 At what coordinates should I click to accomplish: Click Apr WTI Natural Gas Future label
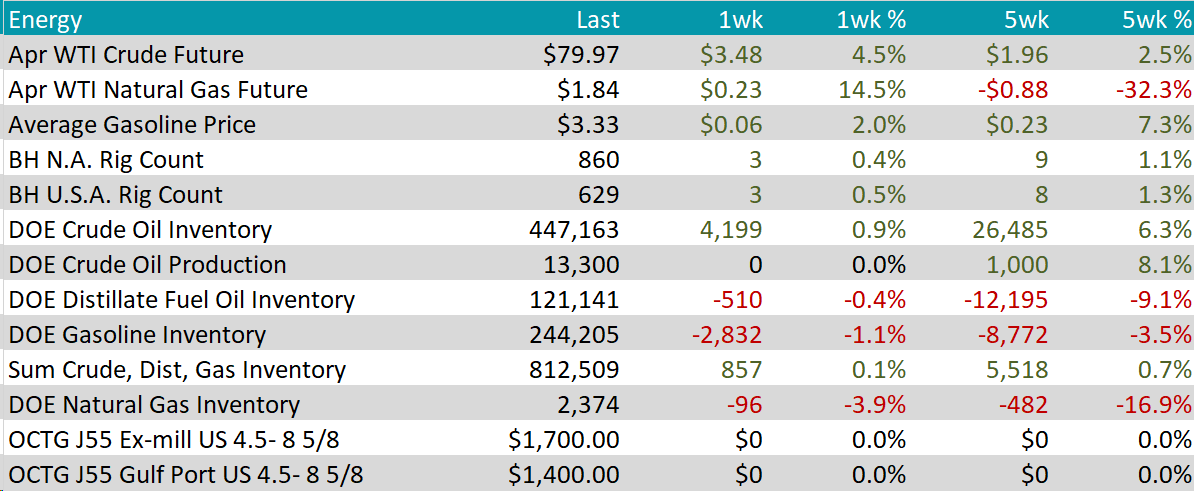158,90
